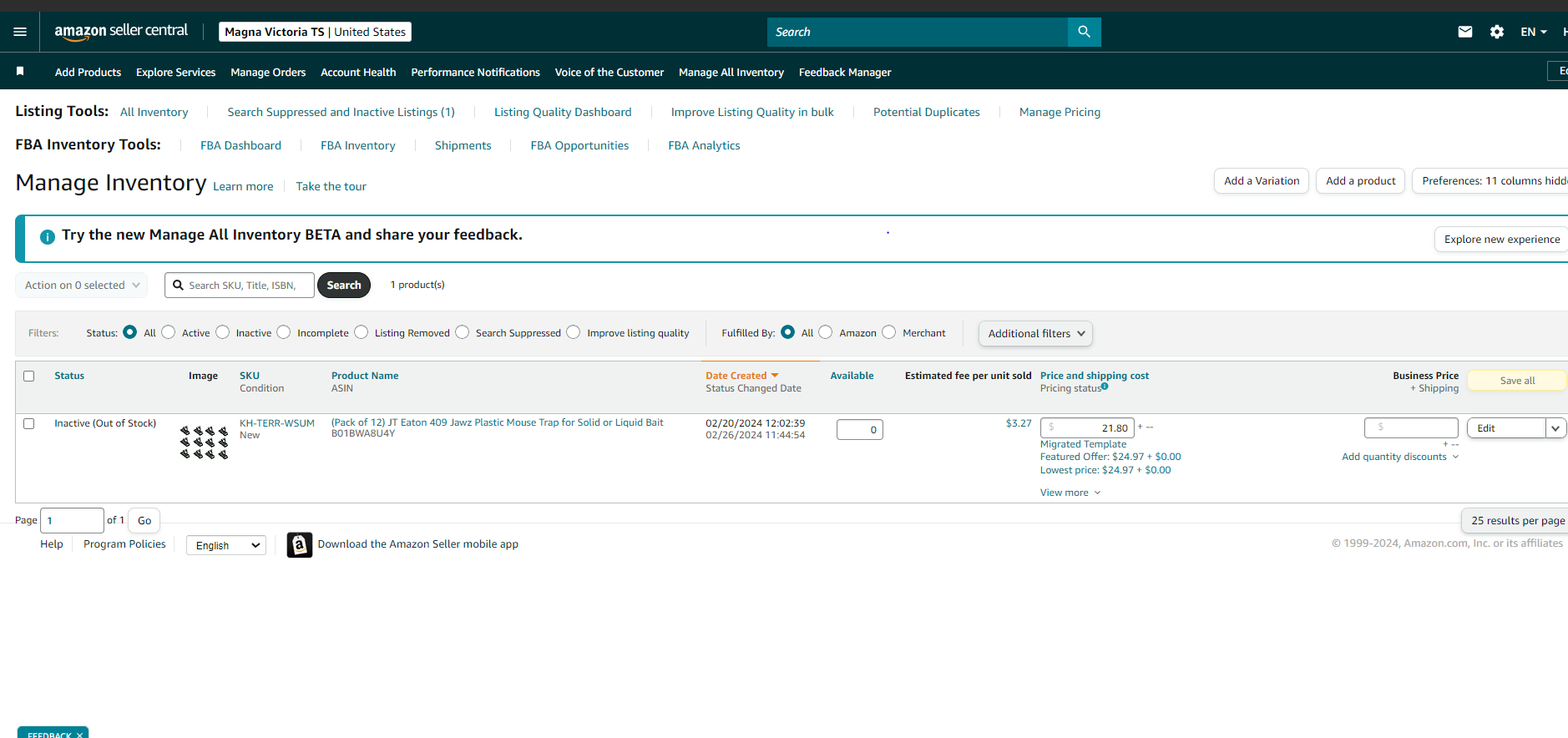Open Feedback Manager
Screen dimensions: 1568x738
845,72
